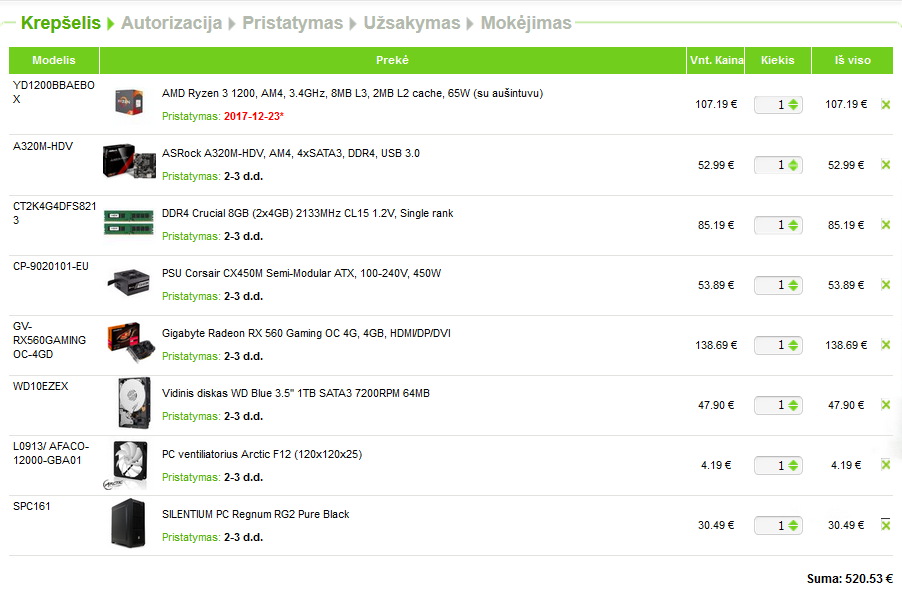The height and width of the screenshot is (606, 902).
Task: Remove ASRock A320M-HDV motherboard from cart
Action: (885, 165)
